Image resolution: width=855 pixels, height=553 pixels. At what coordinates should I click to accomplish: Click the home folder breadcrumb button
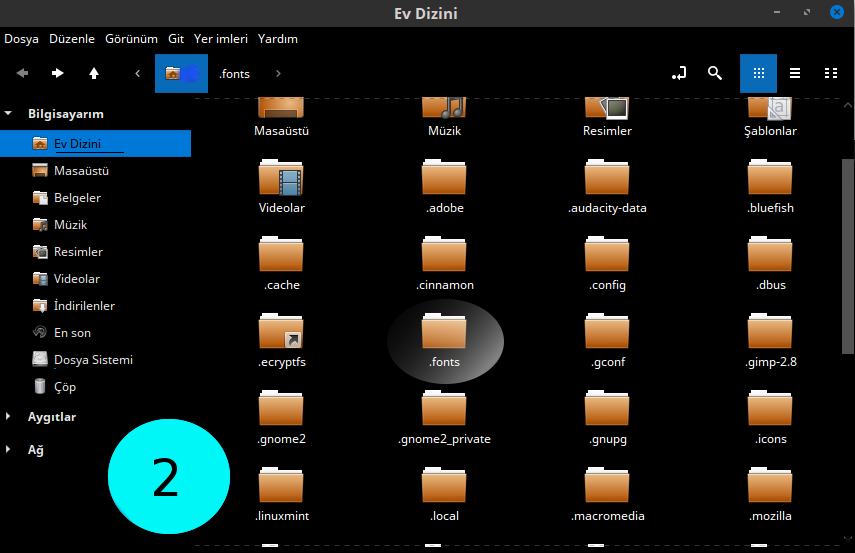[181, 73]
